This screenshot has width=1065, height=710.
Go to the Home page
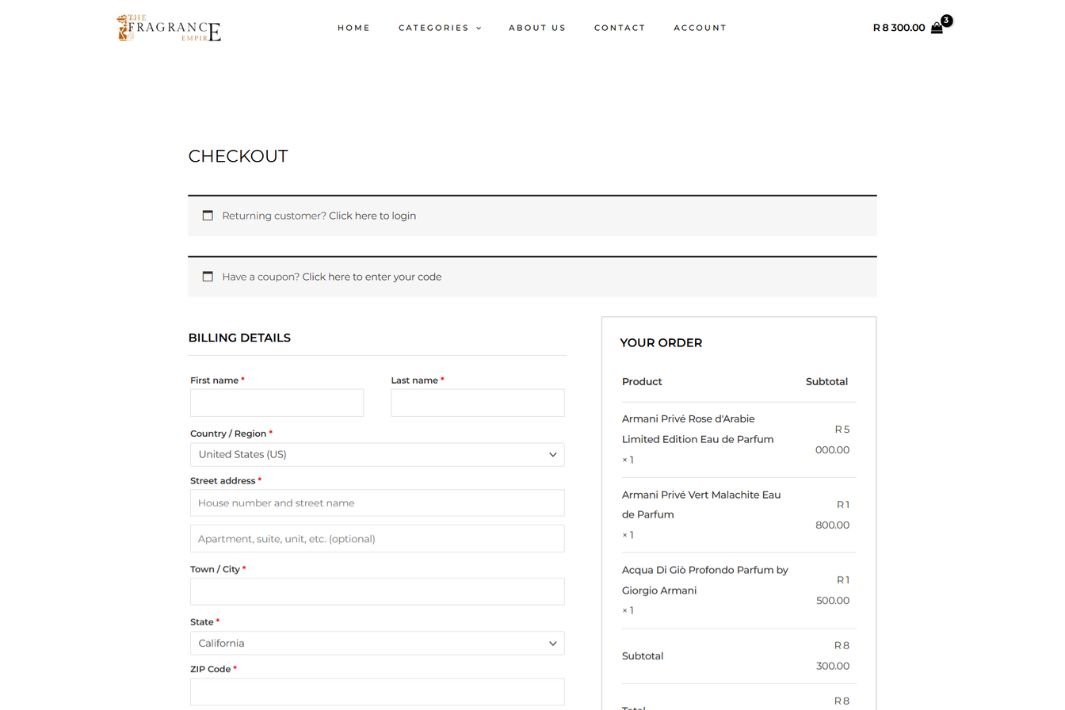click(x=354, y=28)
